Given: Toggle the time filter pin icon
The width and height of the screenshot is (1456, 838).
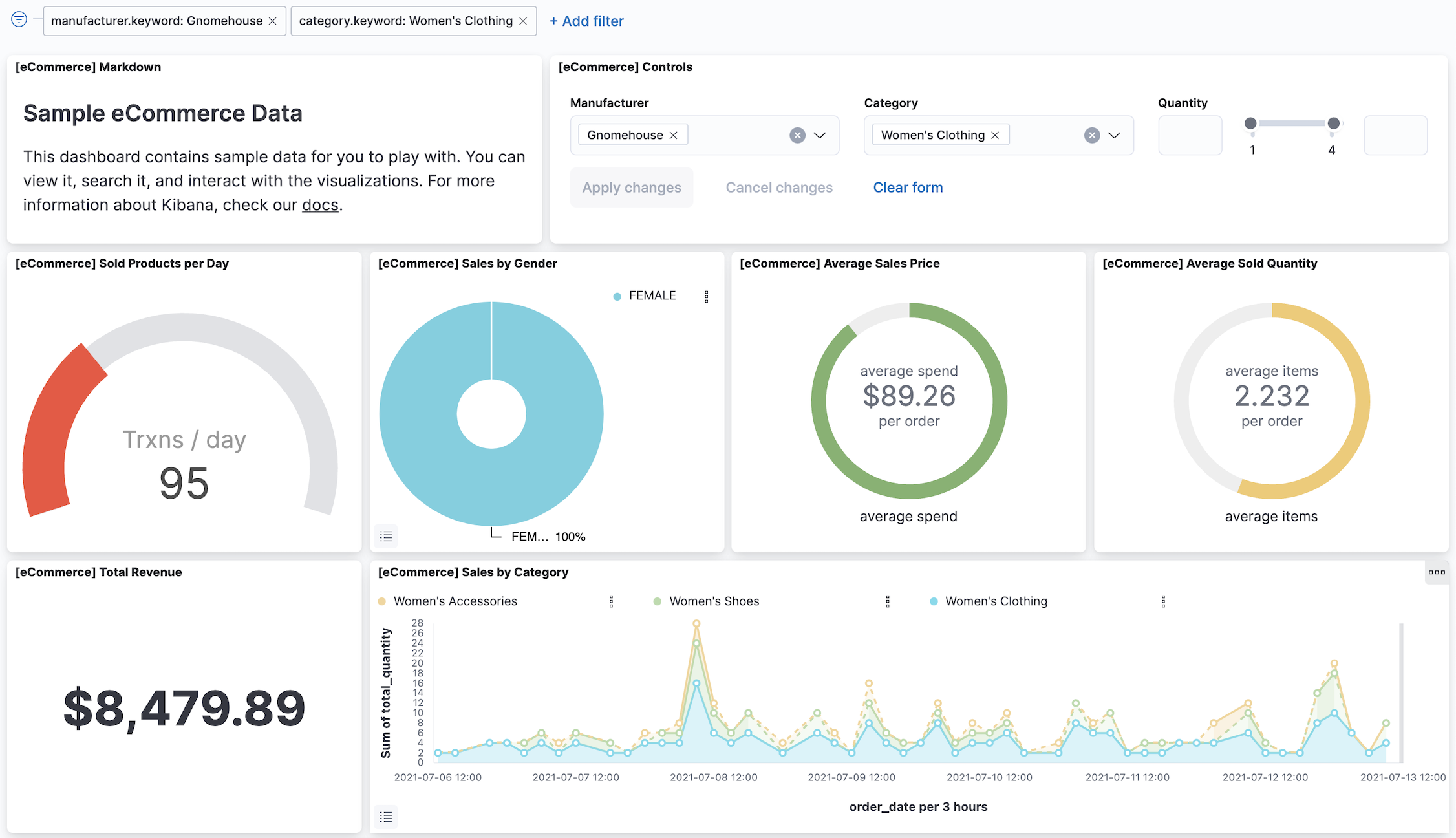Looking at the screenshot, I should (x=19, y=19).
